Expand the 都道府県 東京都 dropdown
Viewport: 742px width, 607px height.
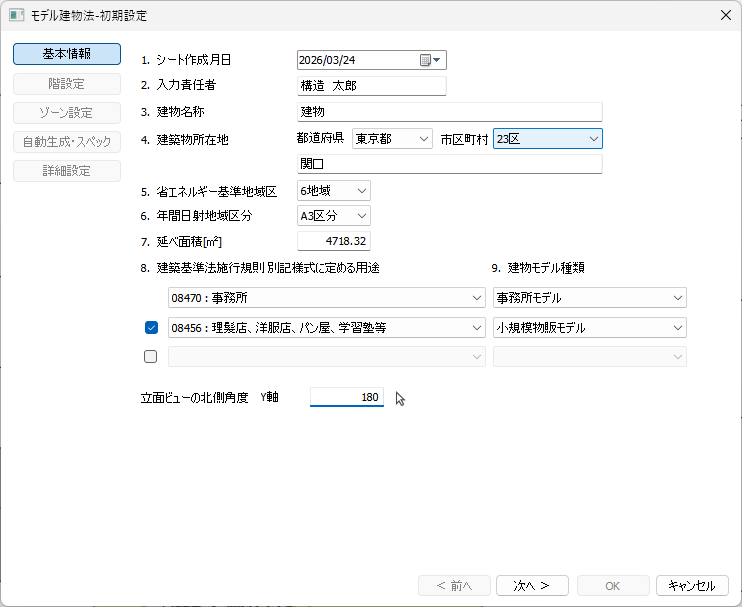coord(392,139)
